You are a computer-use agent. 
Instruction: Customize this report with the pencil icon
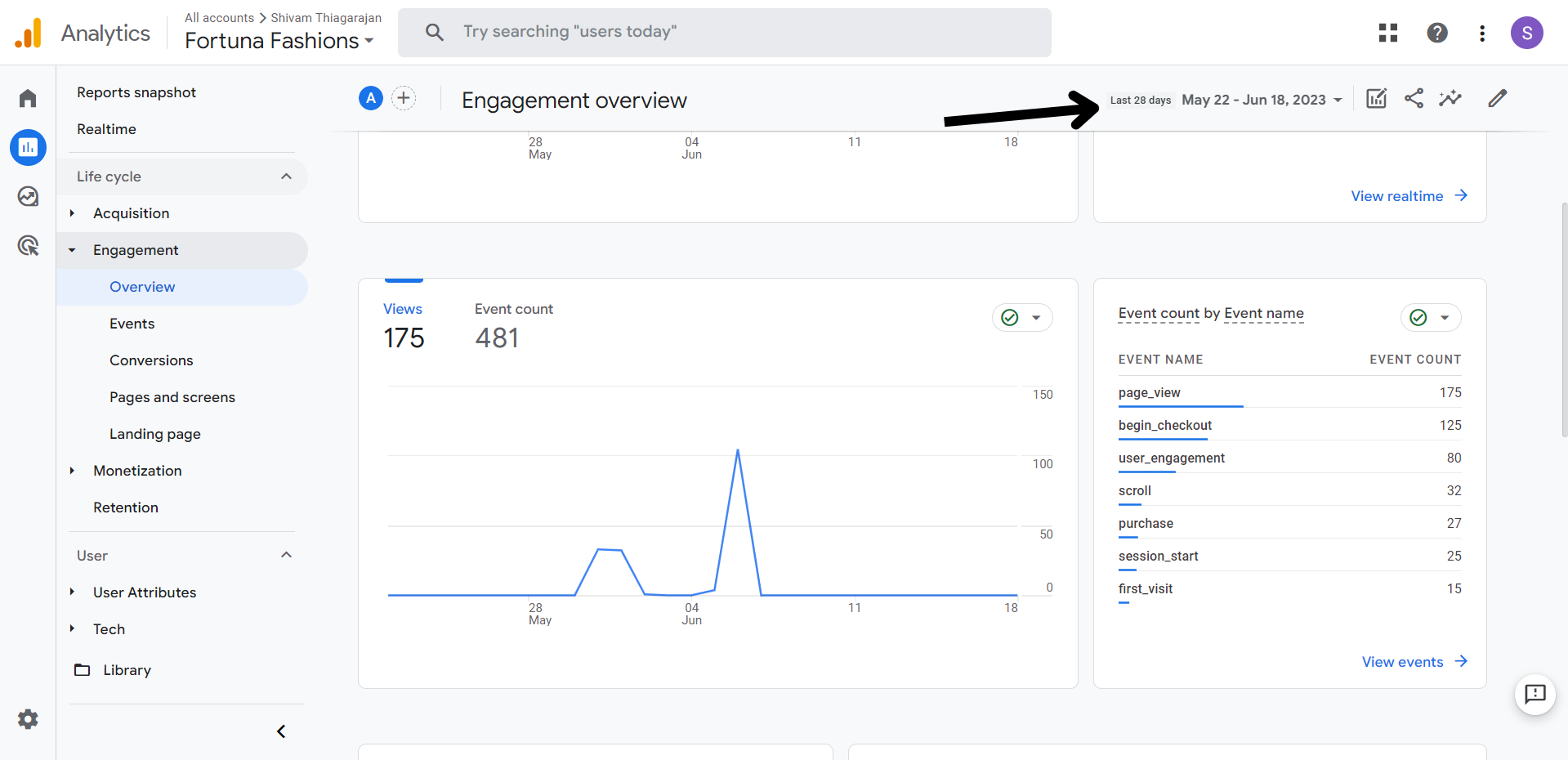[1497, 98]
